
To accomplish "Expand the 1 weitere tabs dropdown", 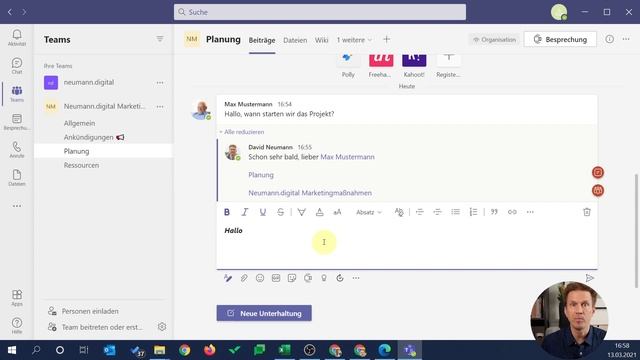I will (x=354, y=40).
